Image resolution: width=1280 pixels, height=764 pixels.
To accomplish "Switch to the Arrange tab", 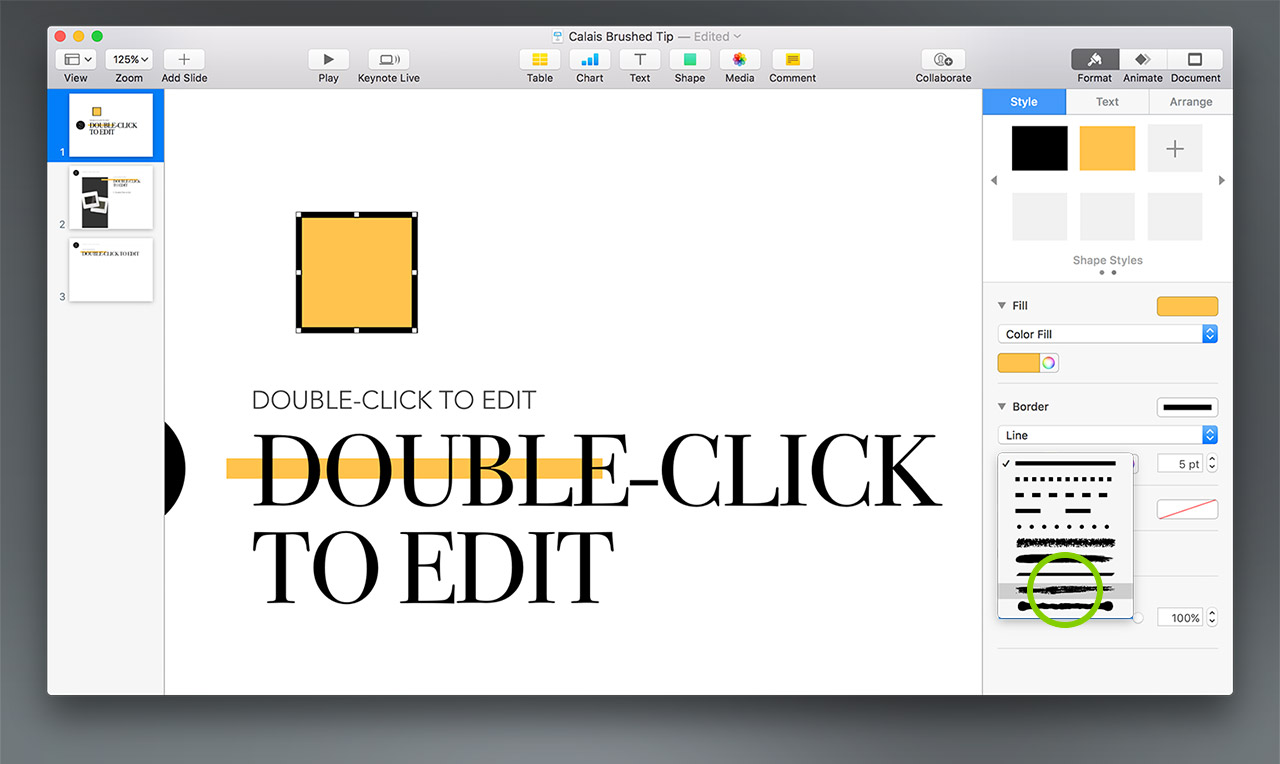I will 1190,102.
